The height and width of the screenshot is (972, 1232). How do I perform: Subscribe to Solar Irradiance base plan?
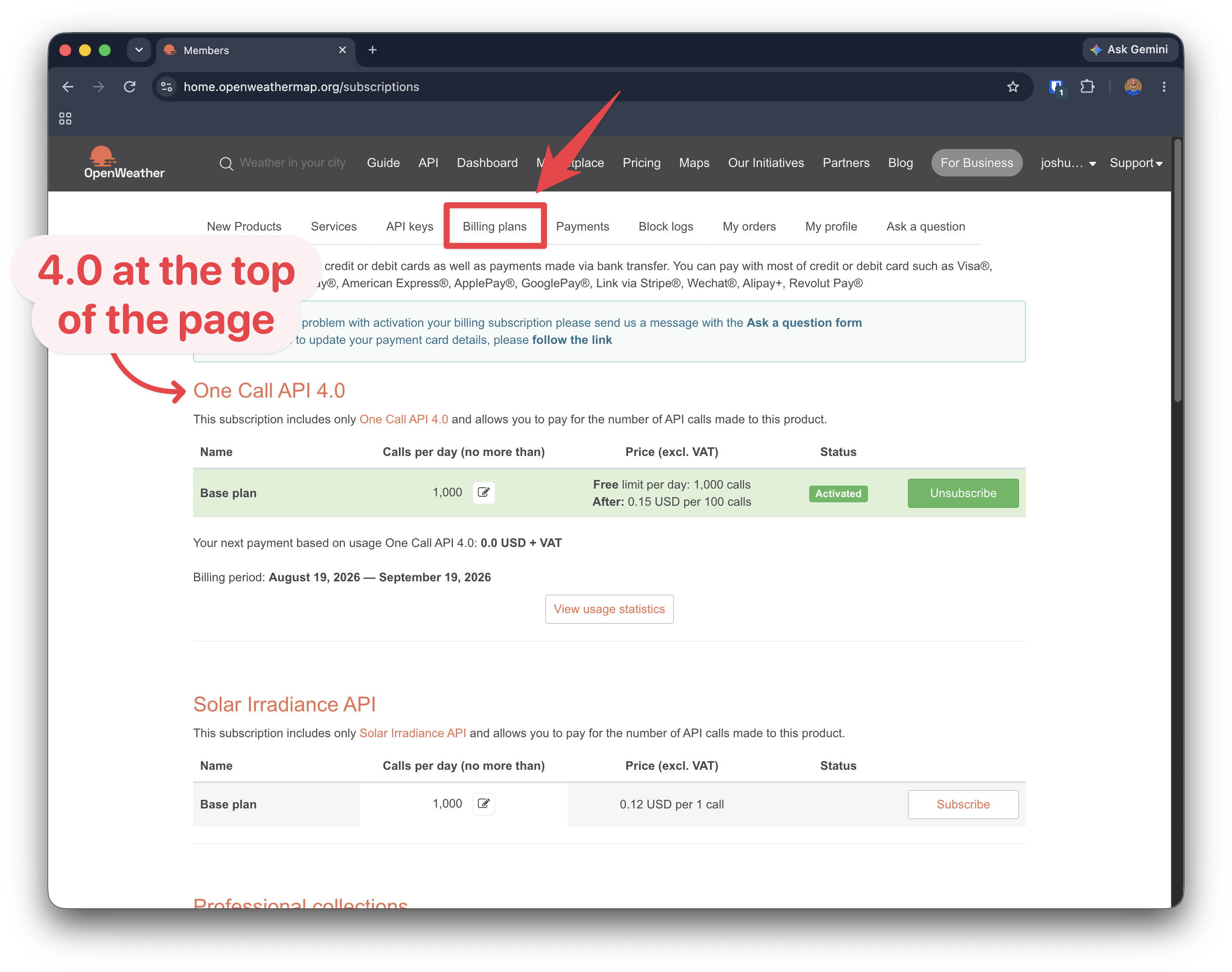point(963,804)
